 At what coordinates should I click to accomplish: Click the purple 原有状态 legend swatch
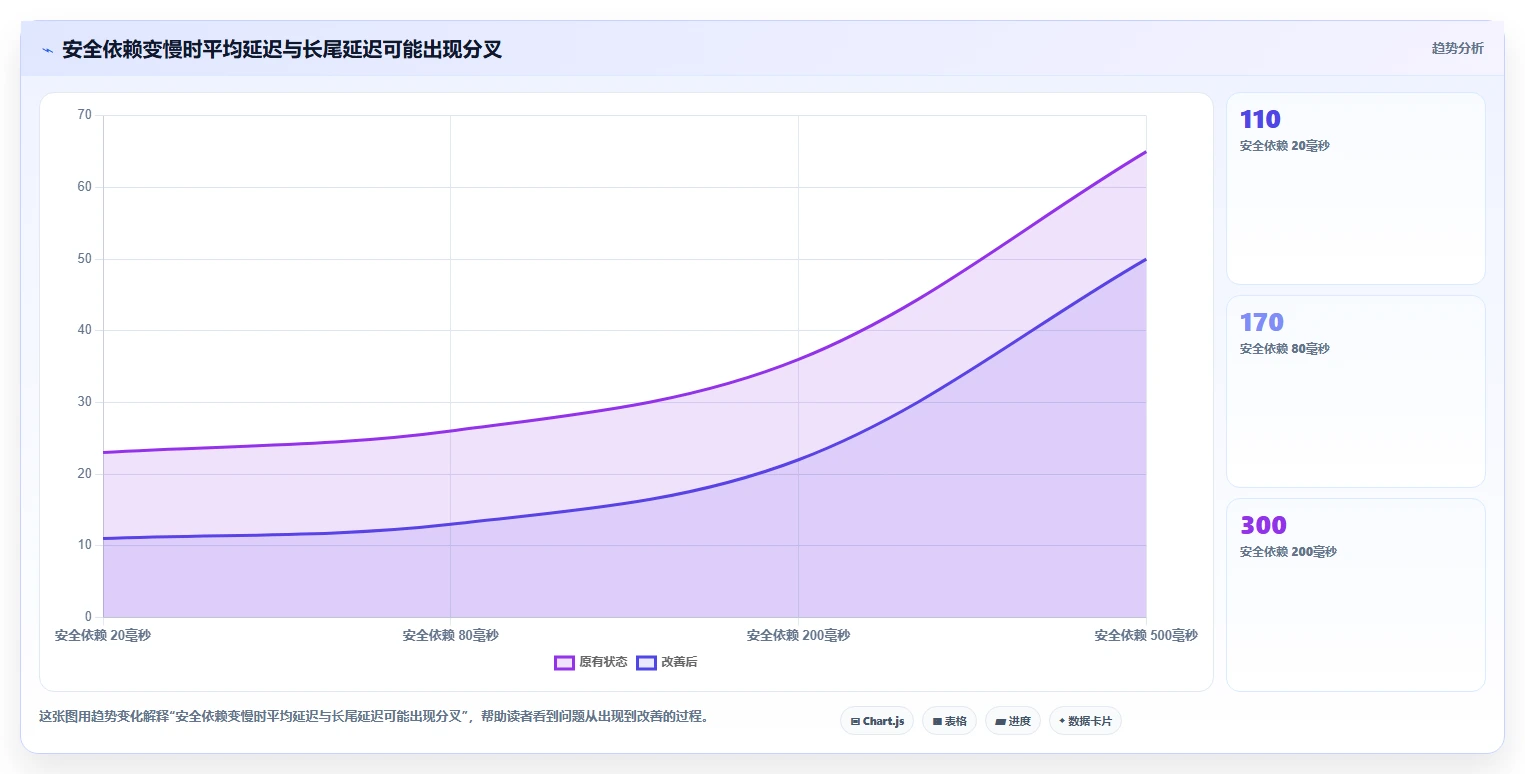tap(564, 662)
